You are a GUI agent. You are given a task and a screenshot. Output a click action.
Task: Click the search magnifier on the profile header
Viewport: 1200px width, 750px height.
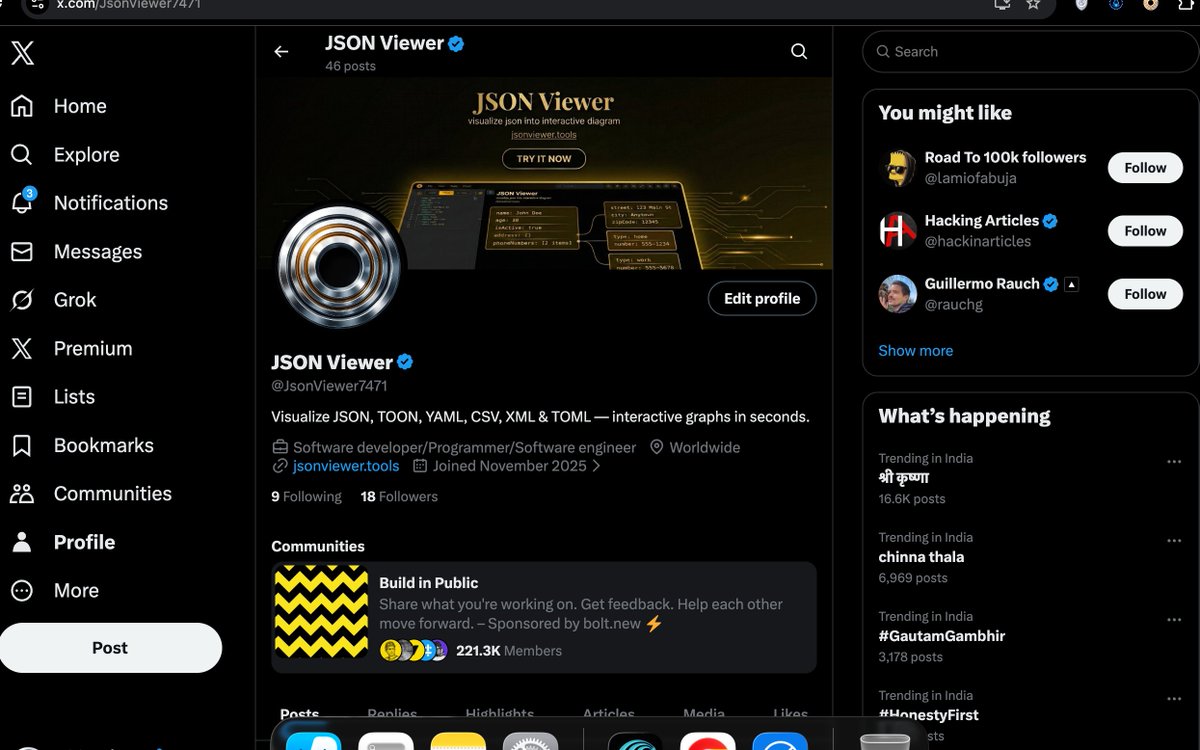tap(798, 50)
